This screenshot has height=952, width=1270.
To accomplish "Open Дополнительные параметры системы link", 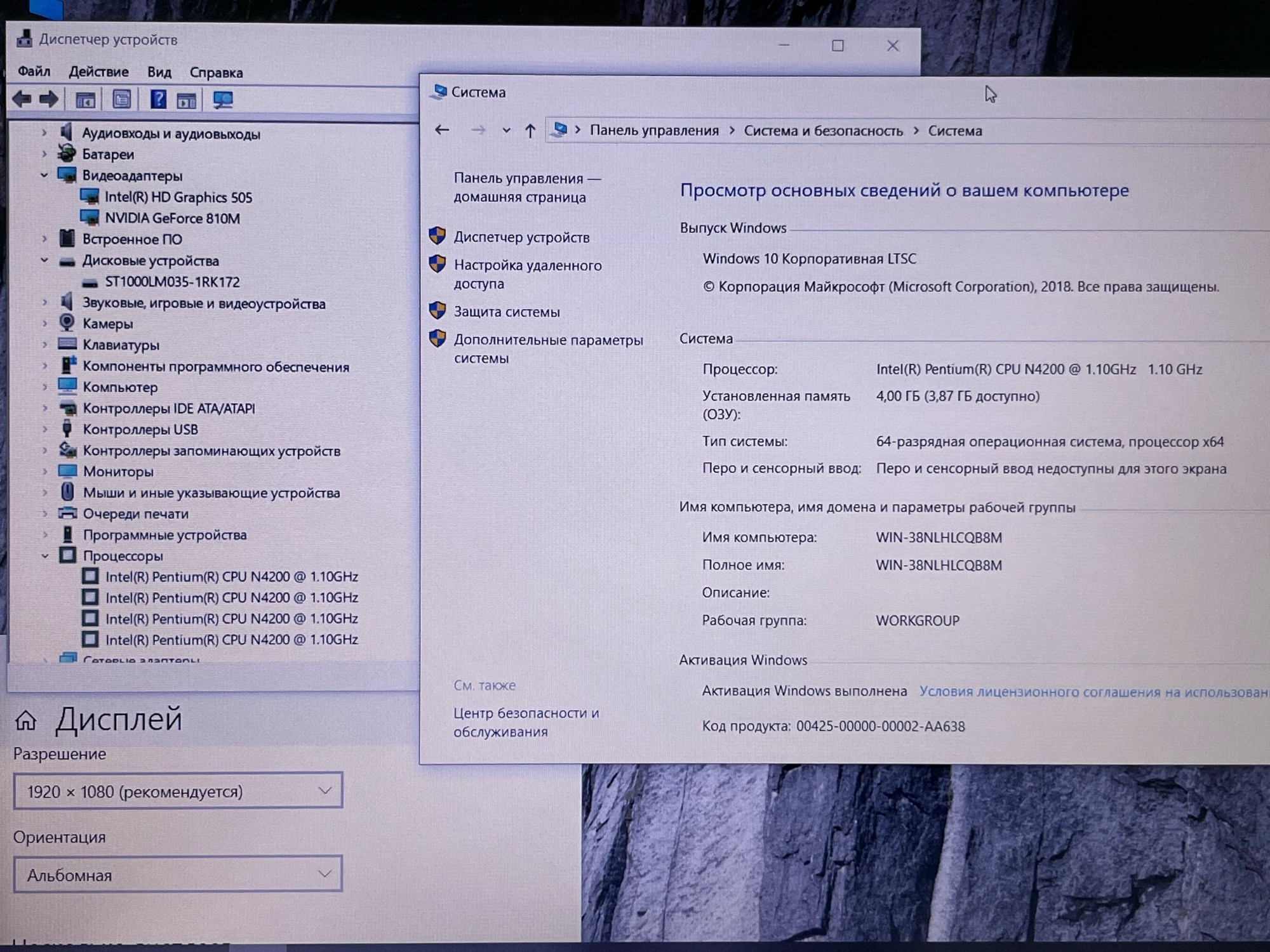I will pos(548,349).
